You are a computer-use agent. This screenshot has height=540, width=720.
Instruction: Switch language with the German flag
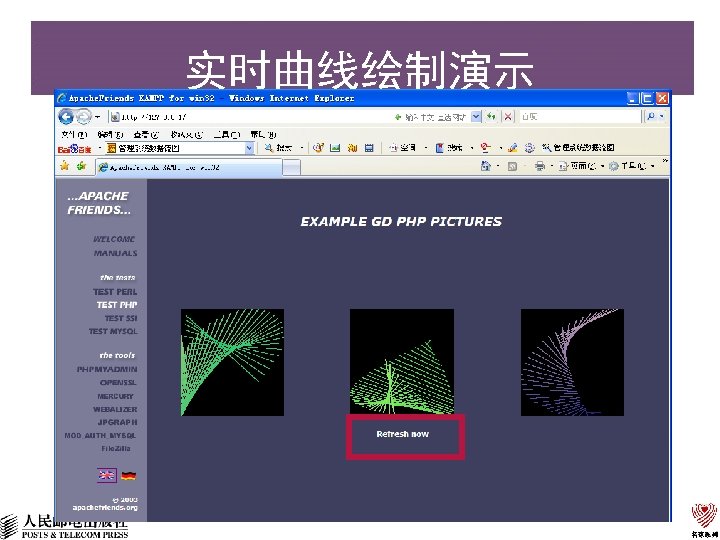129,476
